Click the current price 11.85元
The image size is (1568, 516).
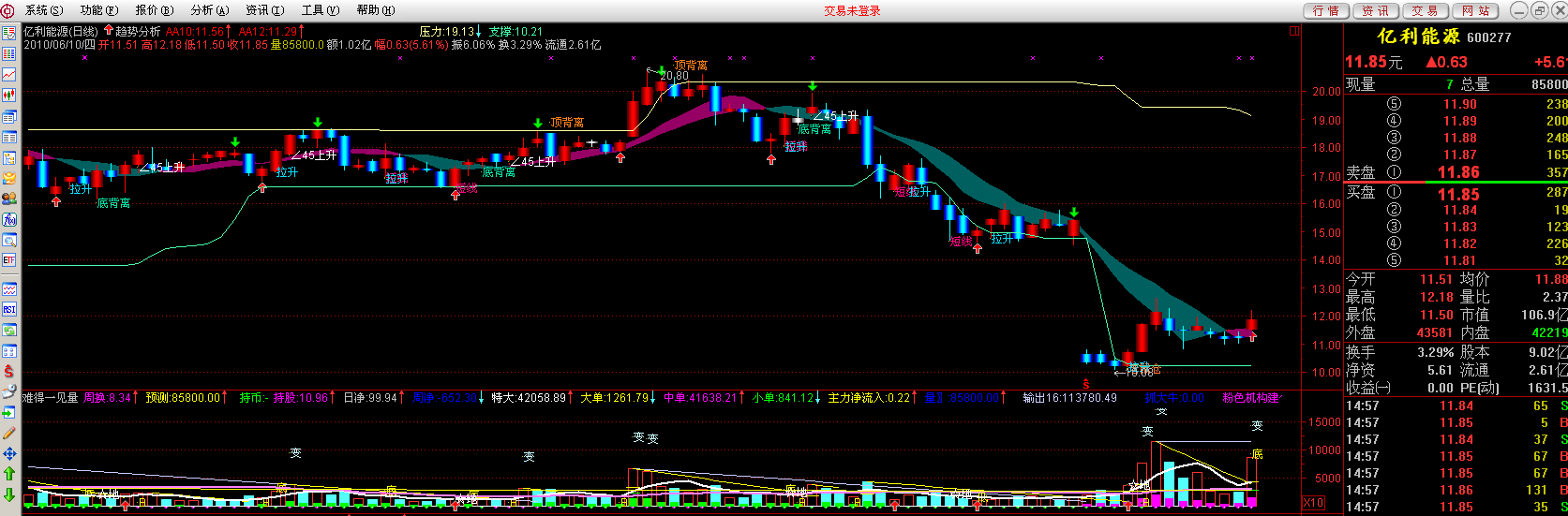1374,62
